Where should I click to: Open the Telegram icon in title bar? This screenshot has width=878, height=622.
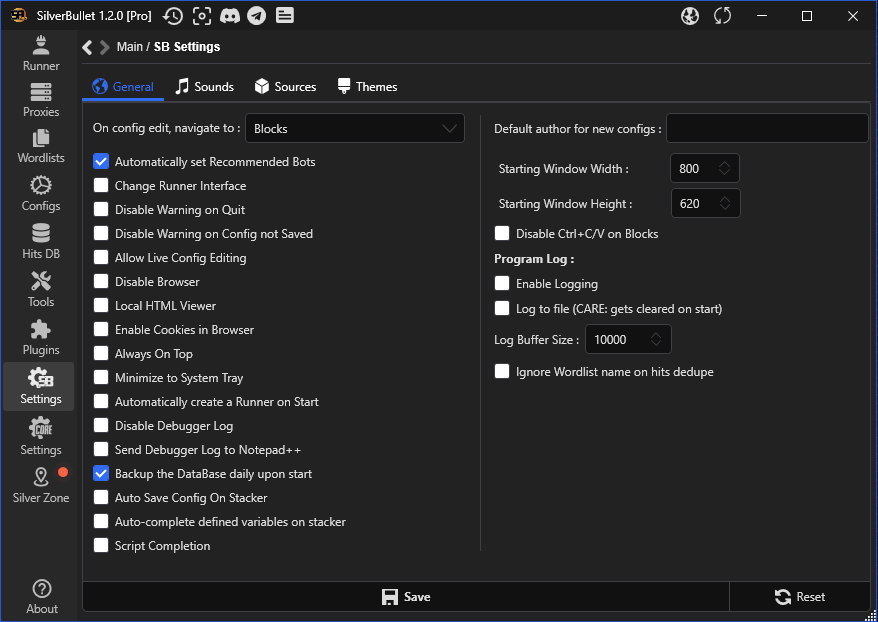tap(257, 16)
